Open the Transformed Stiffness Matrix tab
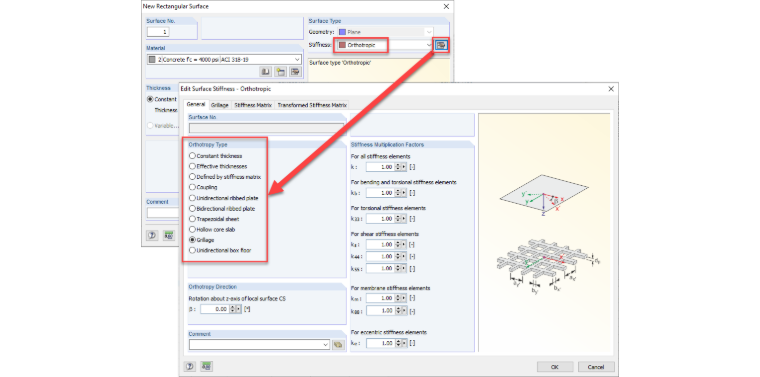Screen dimensions: 760x377 [x=312, y=105]
